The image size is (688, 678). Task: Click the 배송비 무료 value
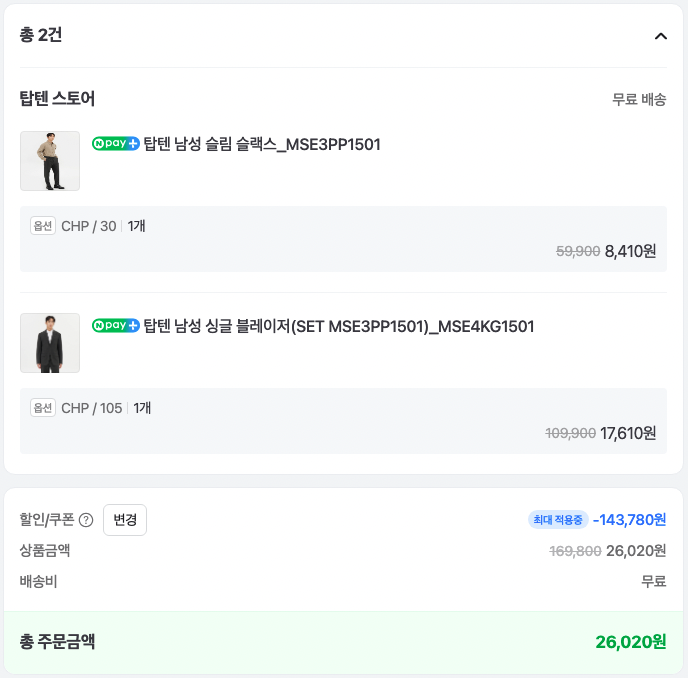pos(653,581)
